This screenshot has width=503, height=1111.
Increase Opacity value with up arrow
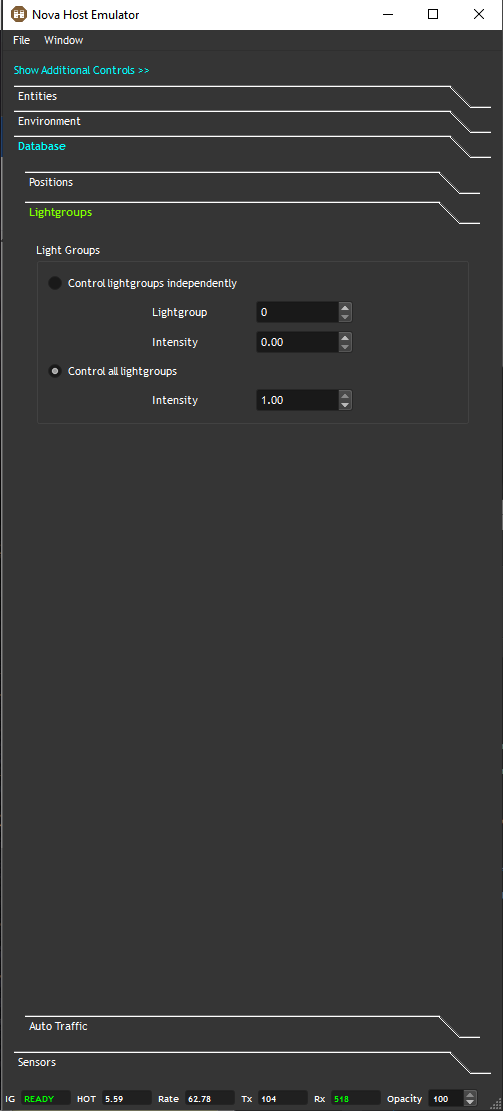tap(470, 1095)
